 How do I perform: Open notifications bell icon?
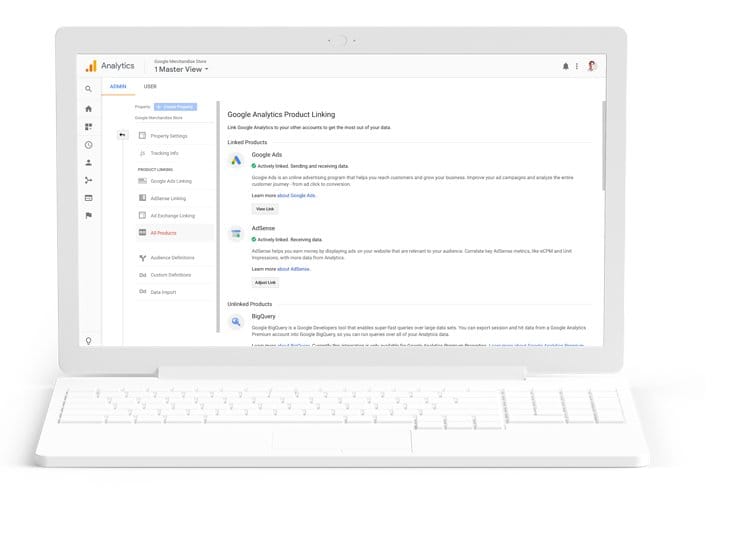click(x=566, y=66)
